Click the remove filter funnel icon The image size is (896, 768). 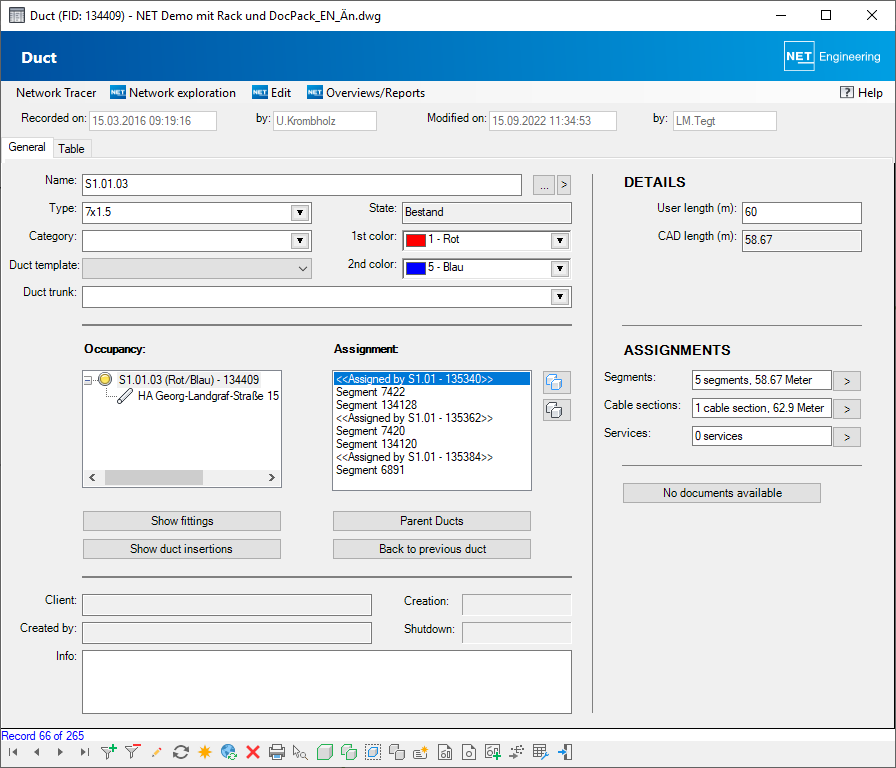click(133, 752)
